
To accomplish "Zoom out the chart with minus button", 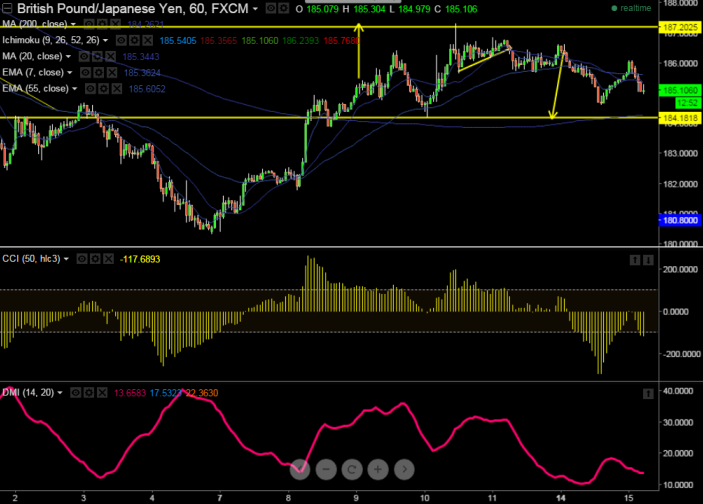I will [x=326, y=469].
